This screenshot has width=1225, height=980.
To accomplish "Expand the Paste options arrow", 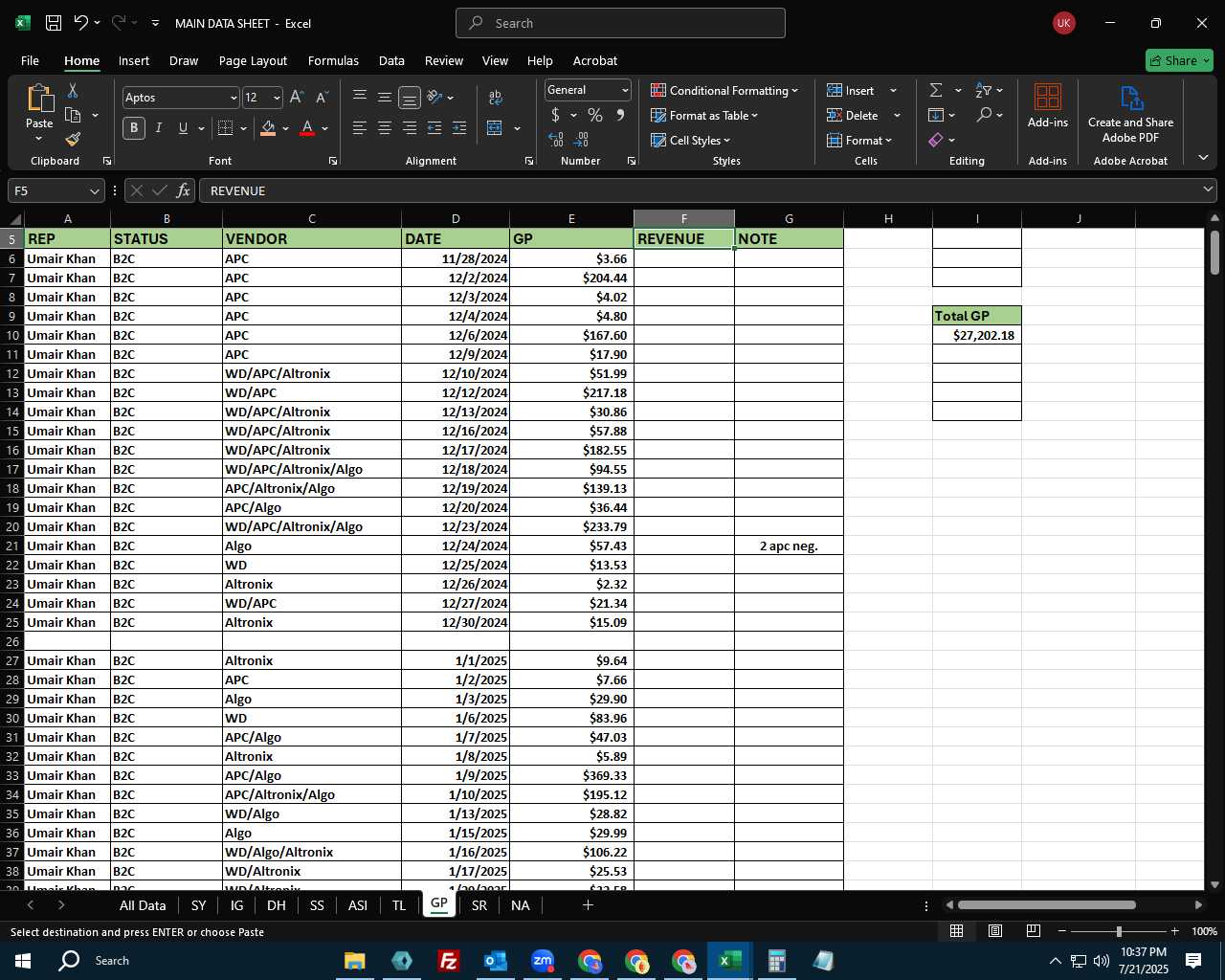I will pos(39,139).
